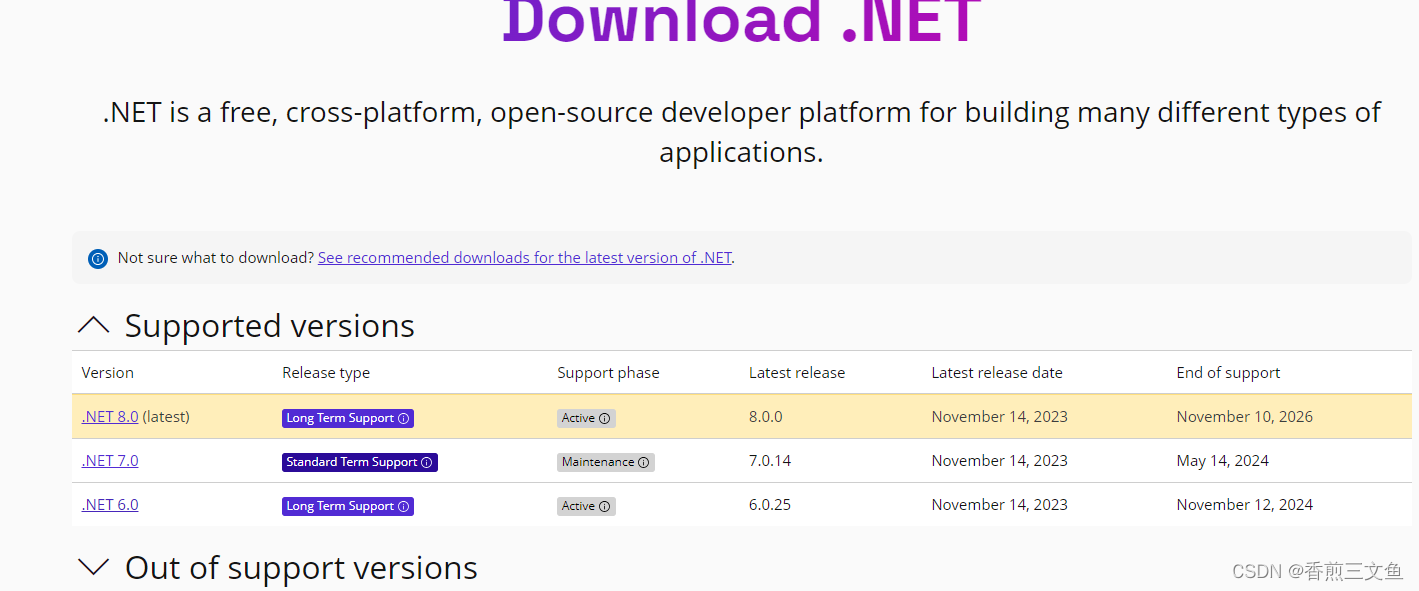
Task: Click the Standard Term Support badge
Action: 360,462
